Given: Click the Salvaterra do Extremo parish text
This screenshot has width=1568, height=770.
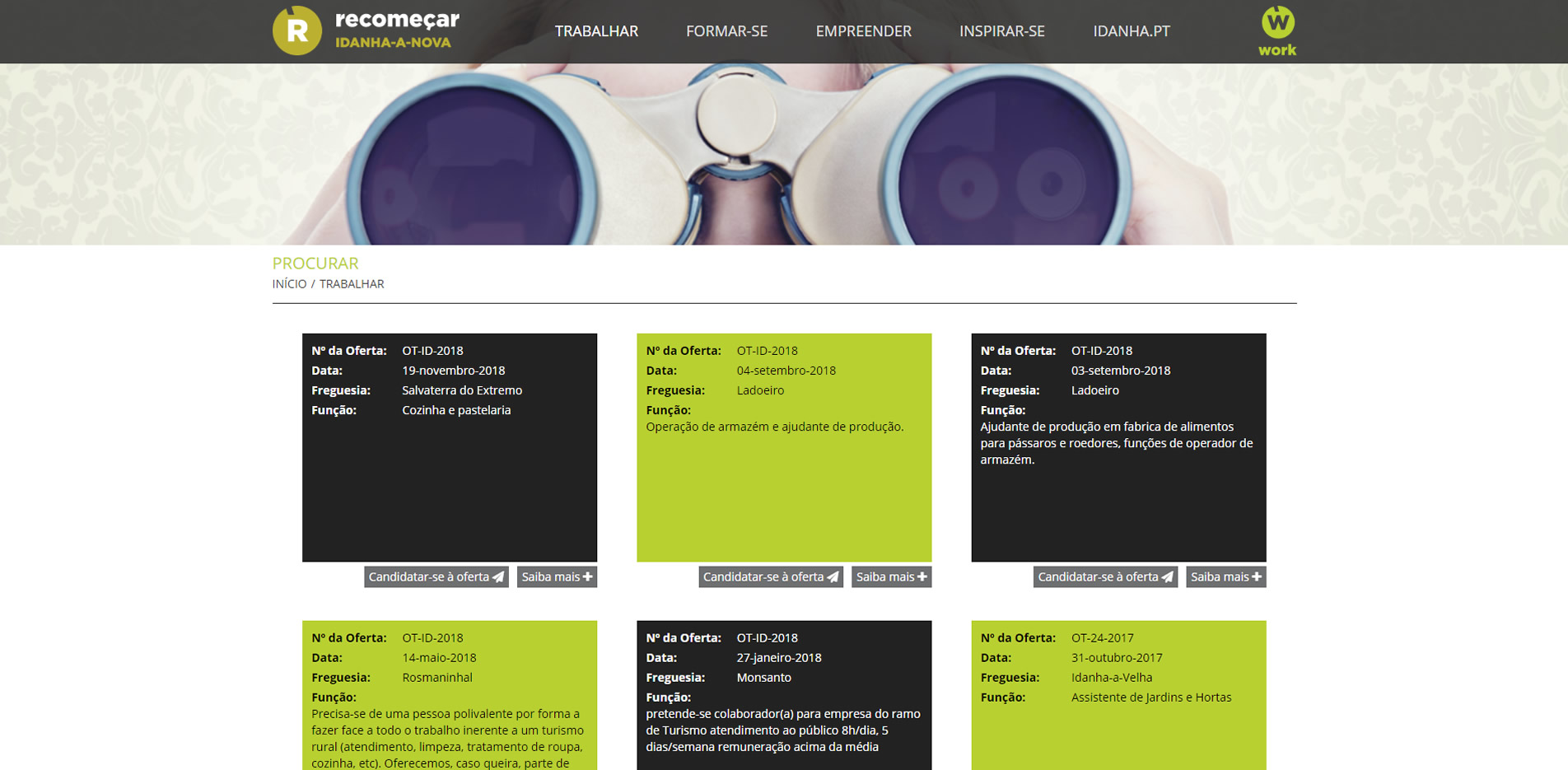Looking at the screenshot, I should 462,390.
